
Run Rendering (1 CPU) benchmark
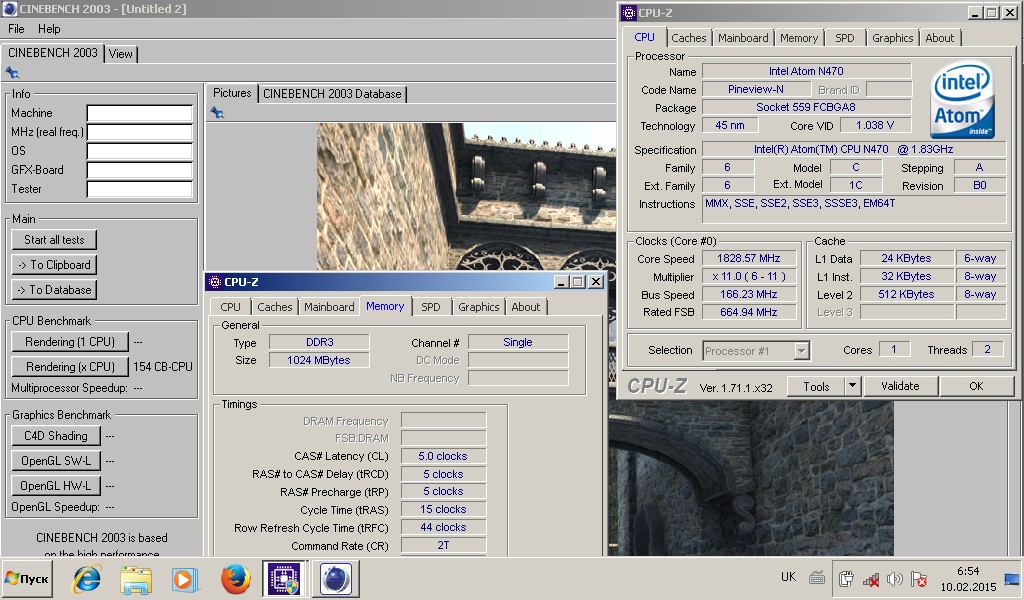(70, 341)
